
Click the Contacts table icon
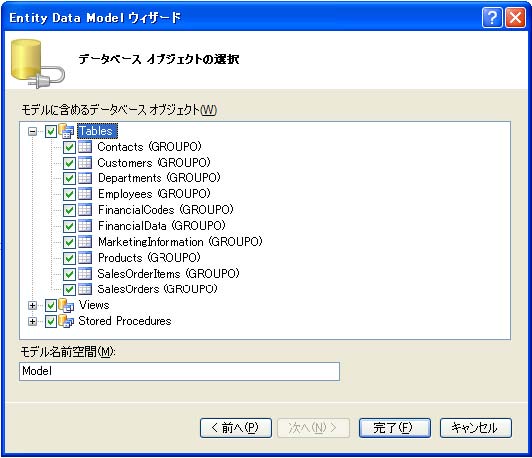85,147
